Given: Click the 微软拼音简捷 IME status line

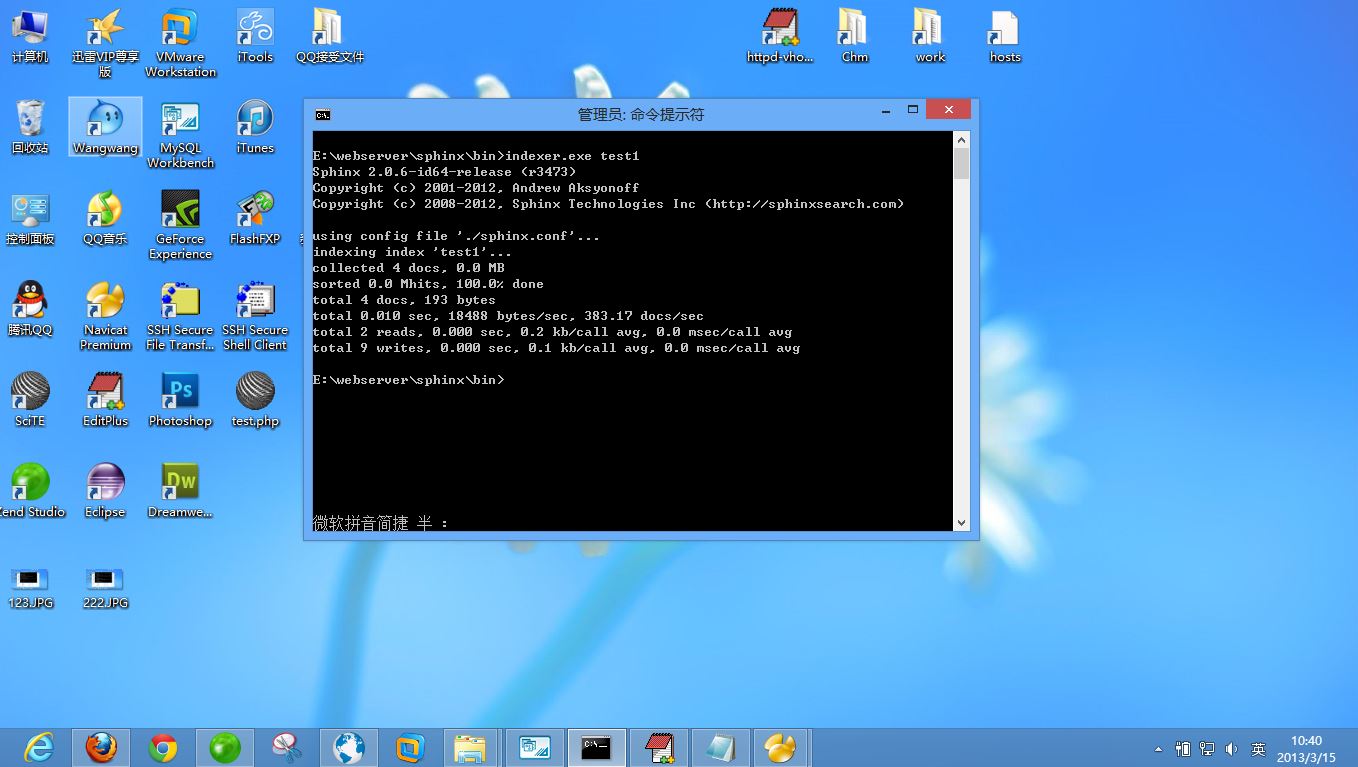Looking at the screenshot, I should 381,523.
